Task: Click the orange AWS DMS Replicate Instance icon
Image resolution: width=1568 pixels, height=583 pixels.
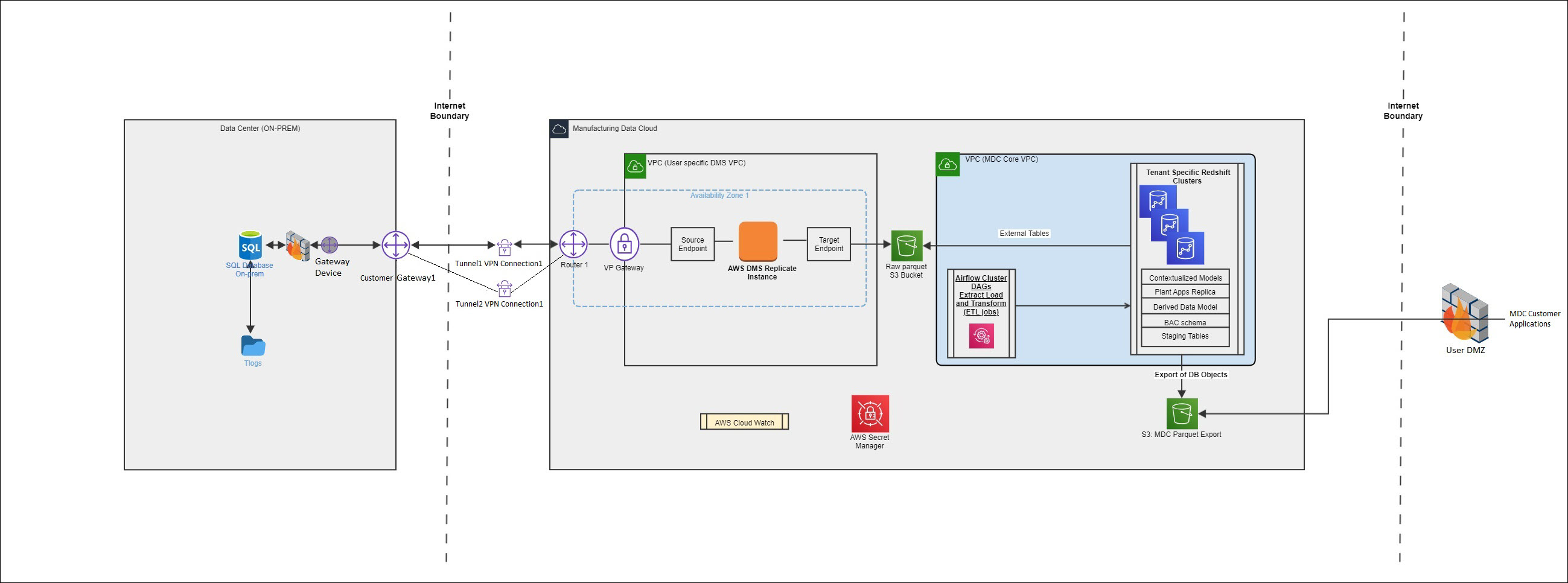Action: pyautogui.click(x=759, y=241)
